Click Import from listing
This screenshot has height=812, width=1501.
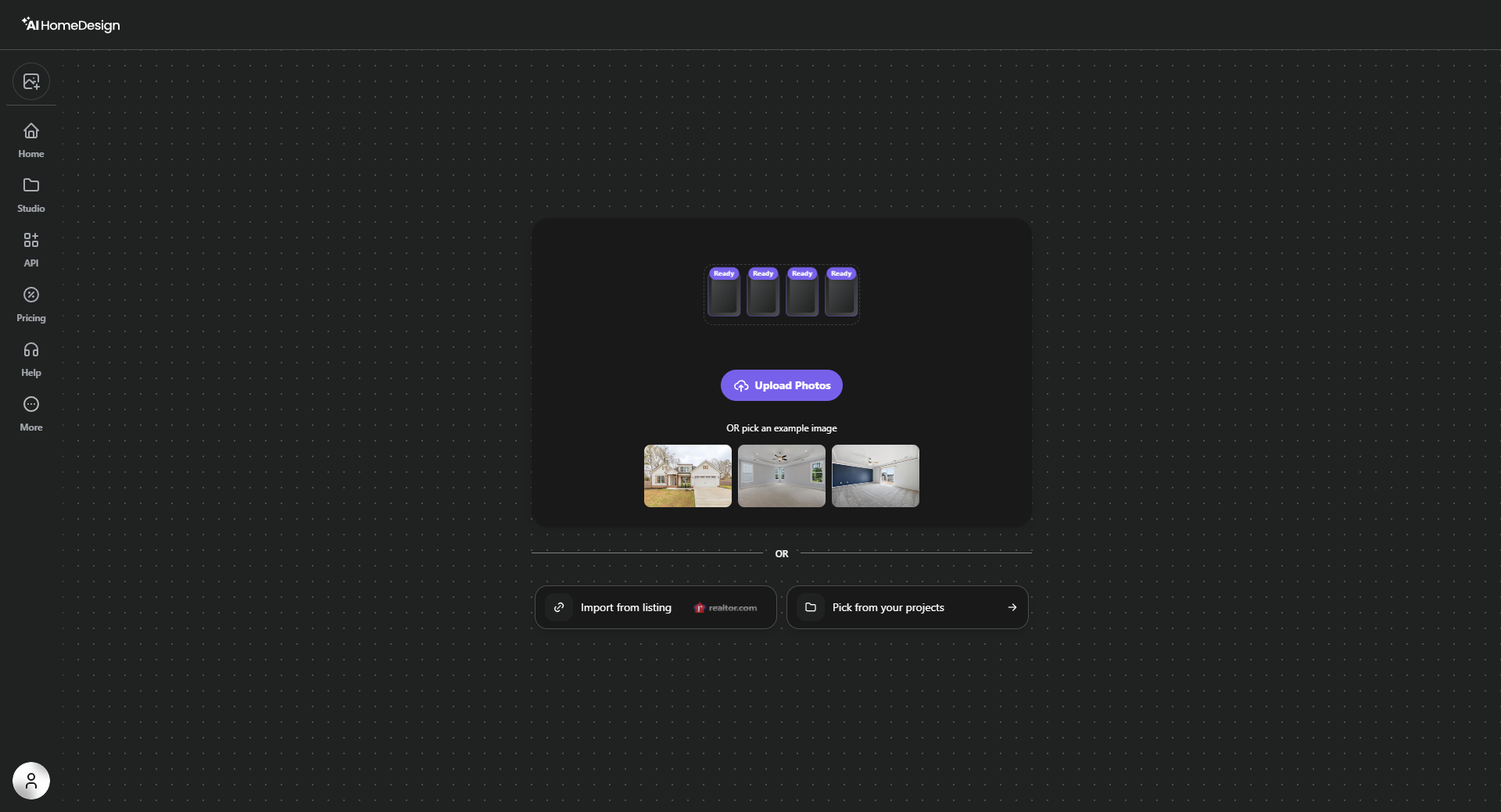656,607
